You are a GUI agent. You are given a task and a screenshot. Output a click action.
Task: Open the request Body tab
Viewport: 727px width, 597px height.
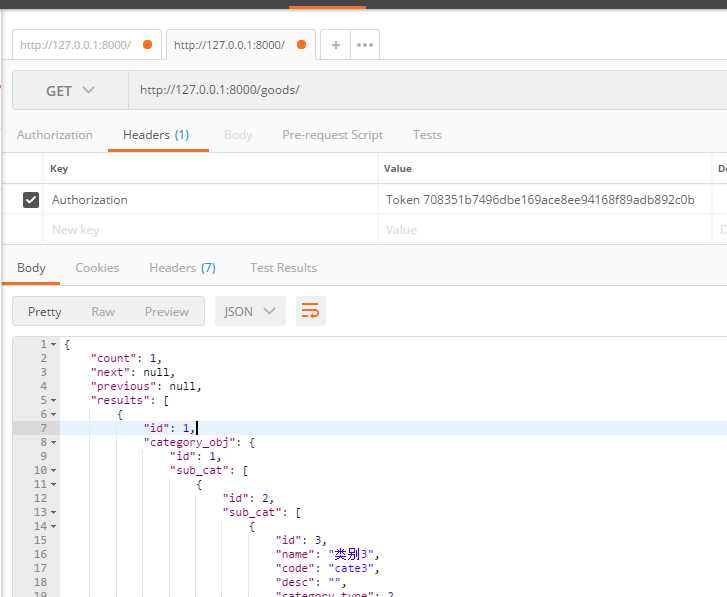coord(238,135)
